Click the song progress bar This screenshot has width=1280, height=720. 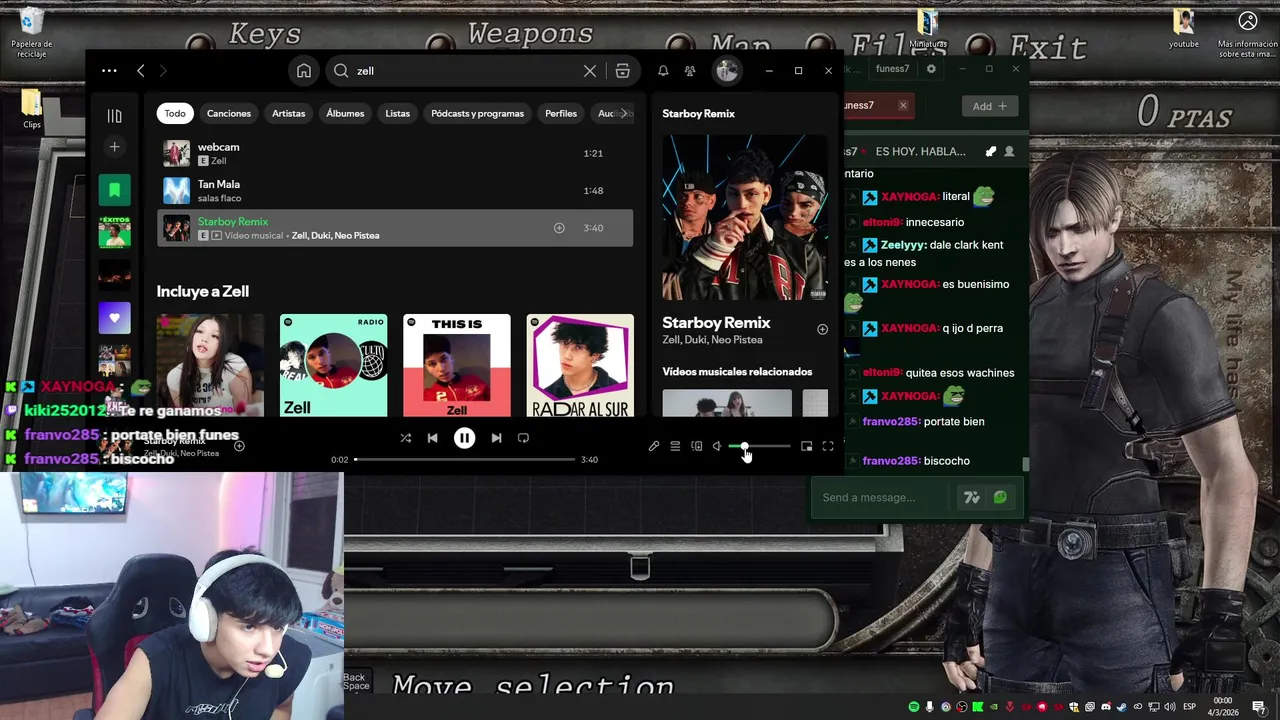465,459
